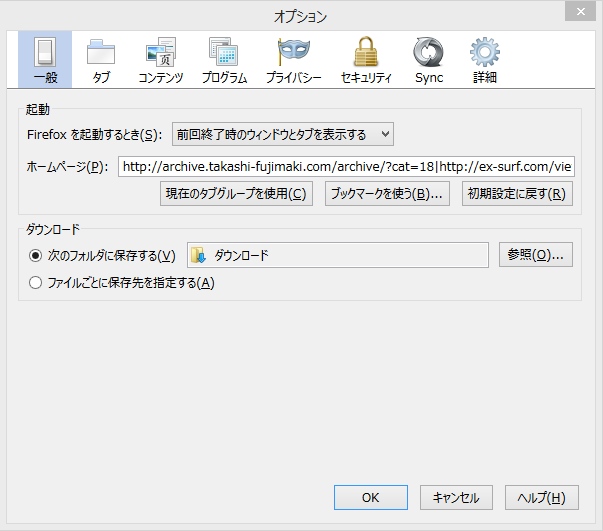This screenshot has height=531, width=603.
Task: Select ファイルごとに保存先を指定する(A) radio button
Action: pyautogui.click(x=35, y=283)
